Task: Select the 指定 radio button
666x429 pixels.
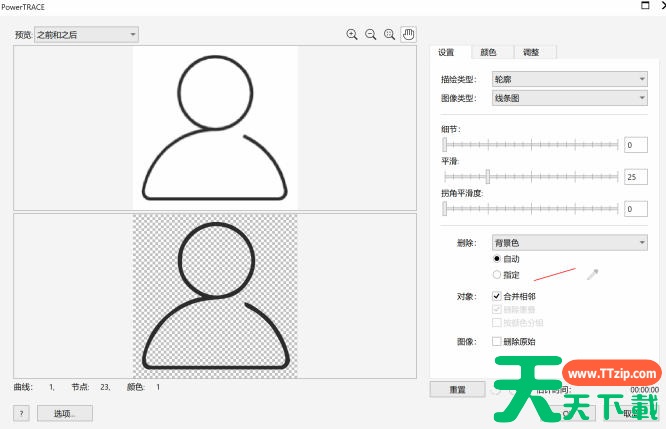Action: (x=497, y=274)
